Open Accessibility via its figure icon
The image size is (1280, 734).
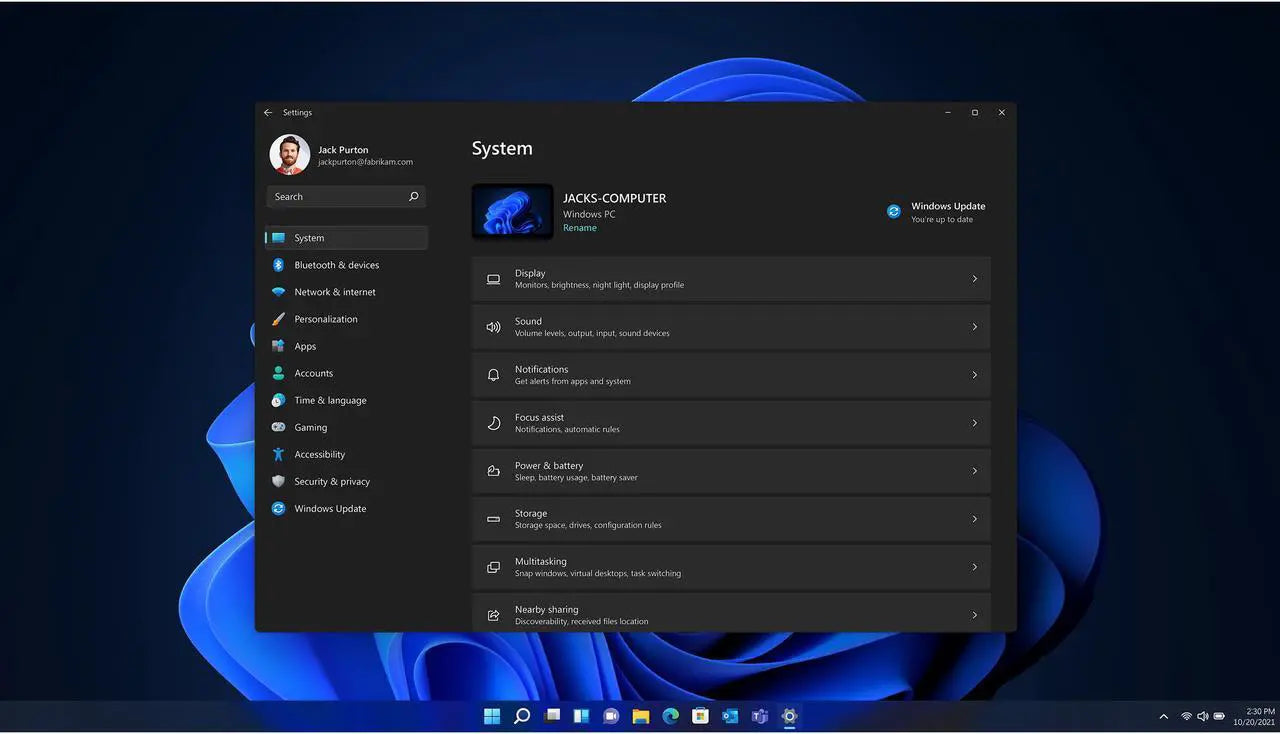point(278,454)
